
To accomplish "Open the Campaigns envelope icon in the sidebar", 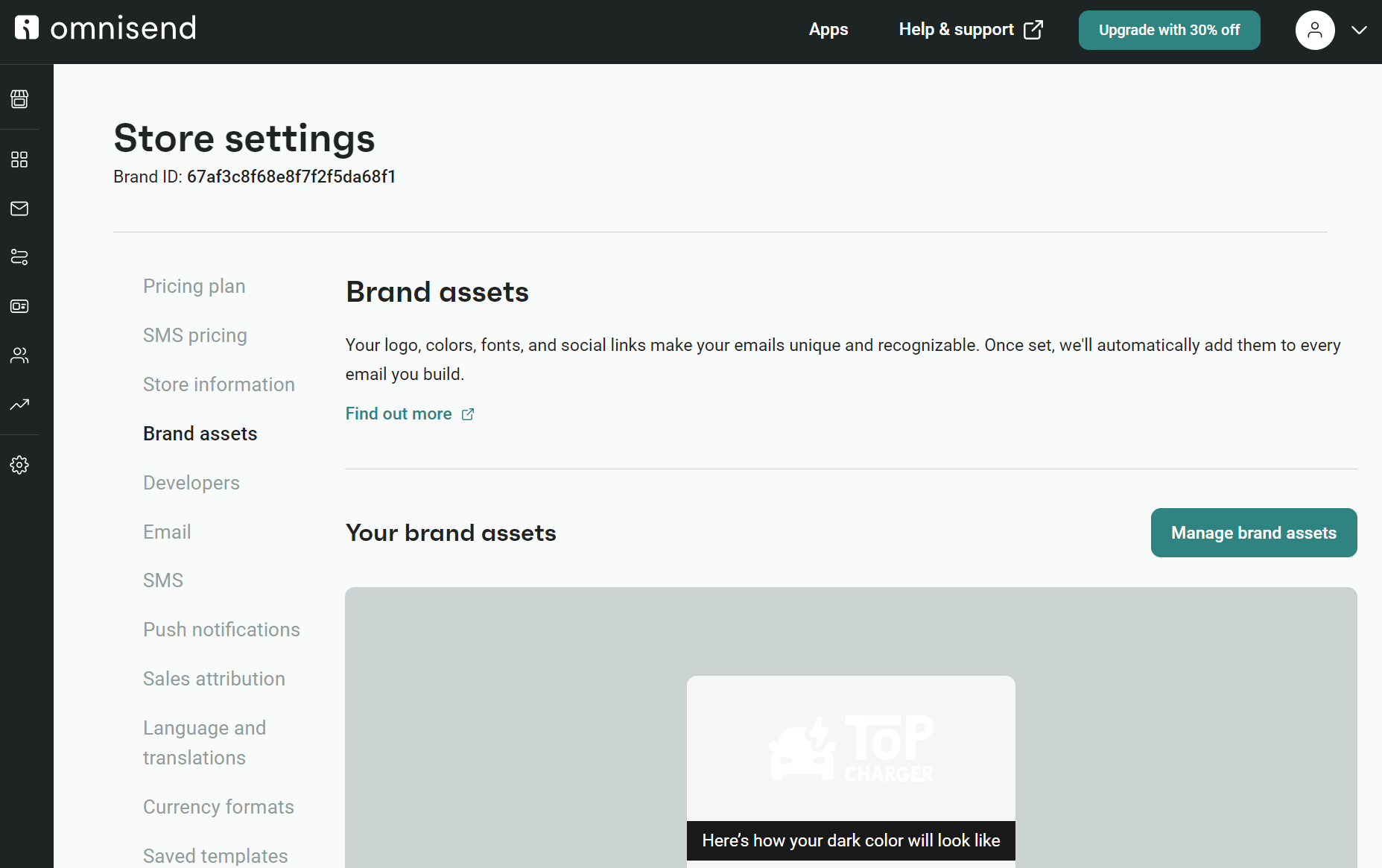I will tap(19, 209).
